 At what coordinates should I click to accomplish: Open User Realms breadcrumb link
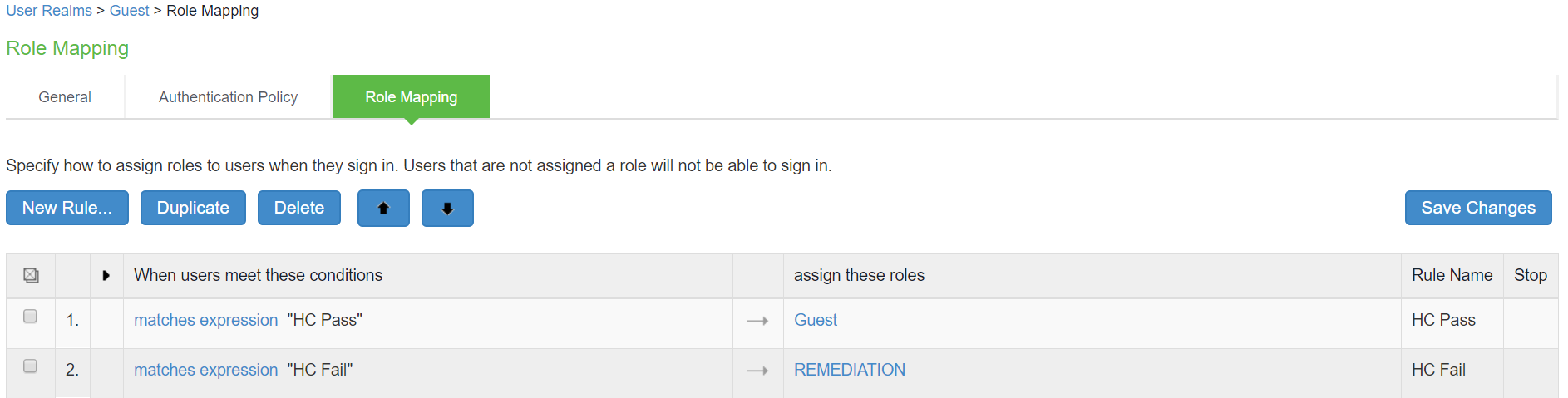tap(49, 11)
